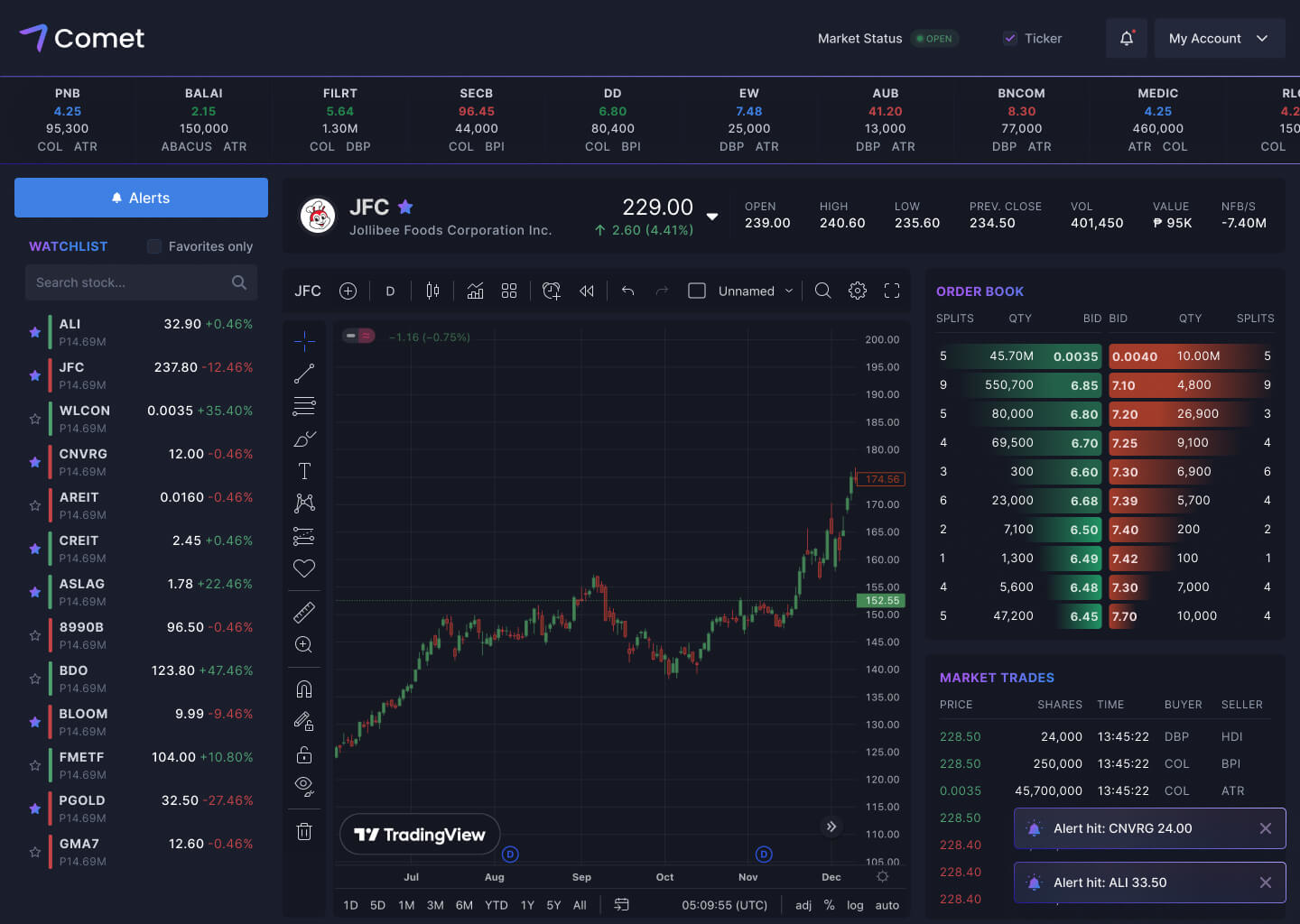Viewport: 1300px width, 924px height.
Task: Toggle the log scale button
Action: point(855,905)
